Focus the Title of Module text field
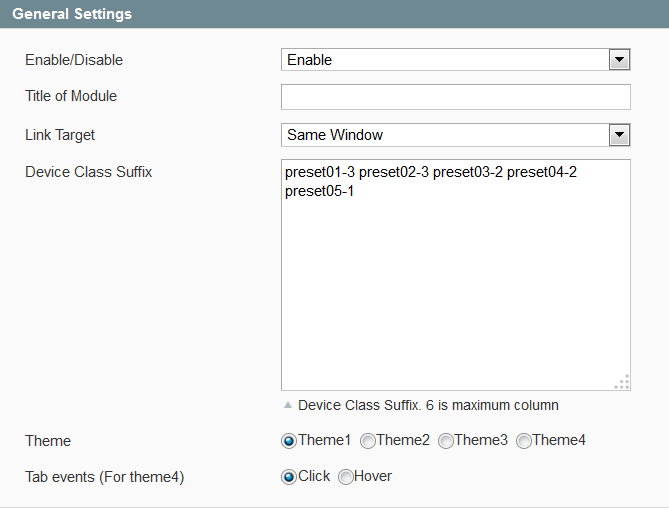 pyautogui.click(x=456, y=97)
